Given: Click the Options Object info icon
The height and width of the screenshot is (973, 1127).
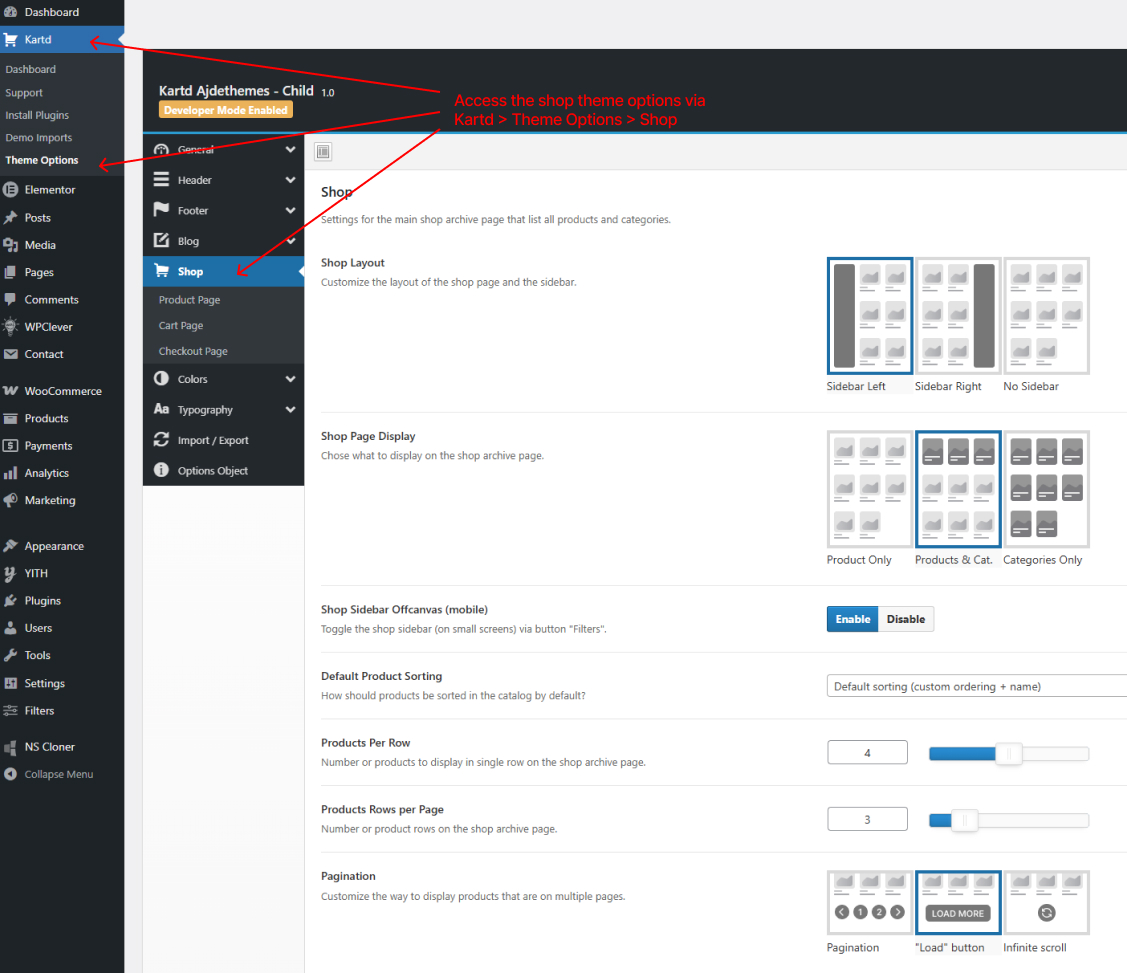Looking at the screenshot, I should point(161,470).
